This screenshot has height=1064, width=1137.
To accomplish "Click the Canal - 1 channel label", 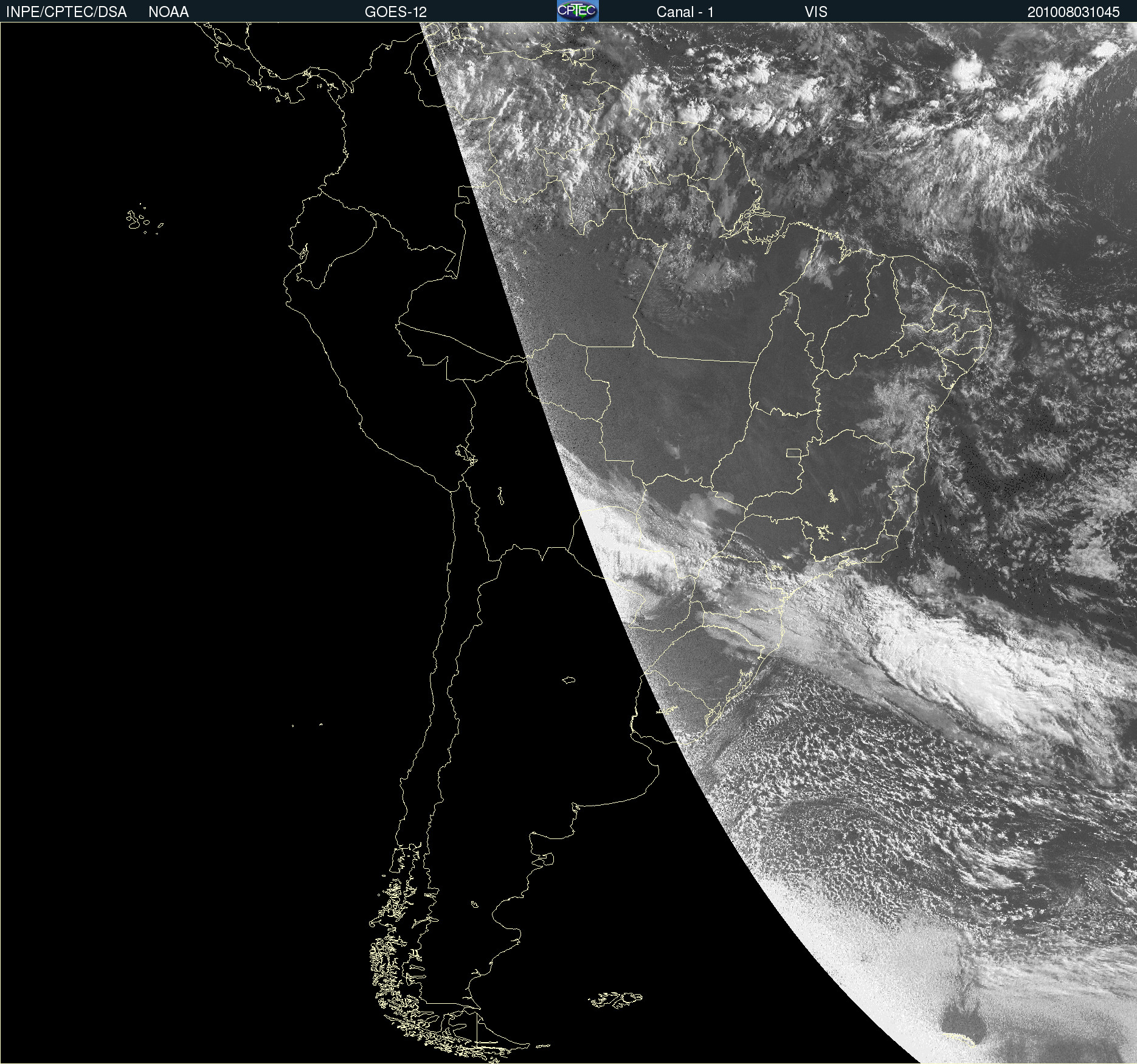I will [685, 12].
